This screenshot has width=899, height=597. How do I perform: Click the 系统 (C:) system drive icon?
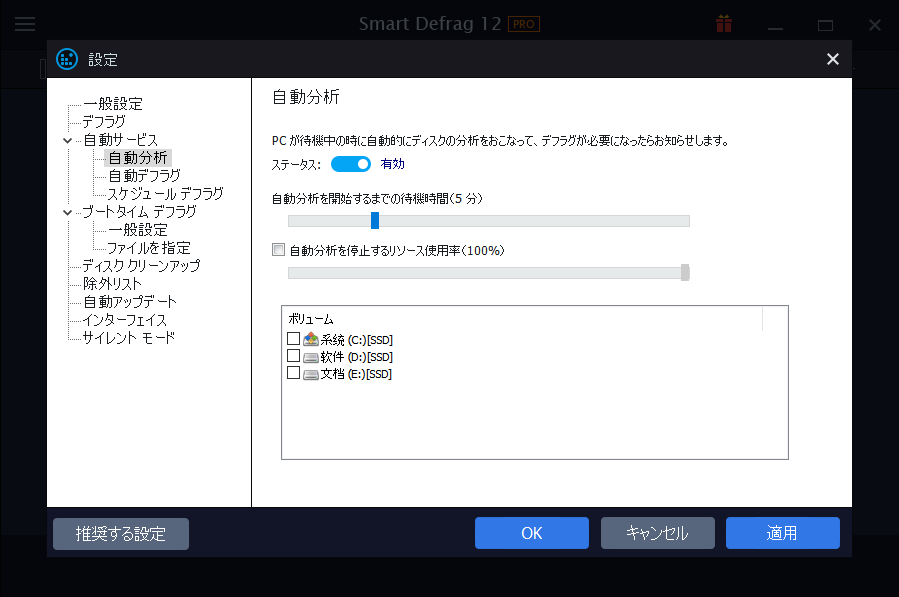point(311,340)
